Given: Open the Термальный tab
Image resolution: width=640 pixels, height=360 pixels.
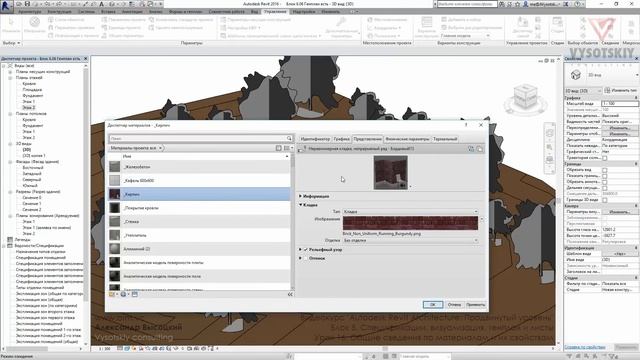Looking at the screenshot, I should 445,139.
